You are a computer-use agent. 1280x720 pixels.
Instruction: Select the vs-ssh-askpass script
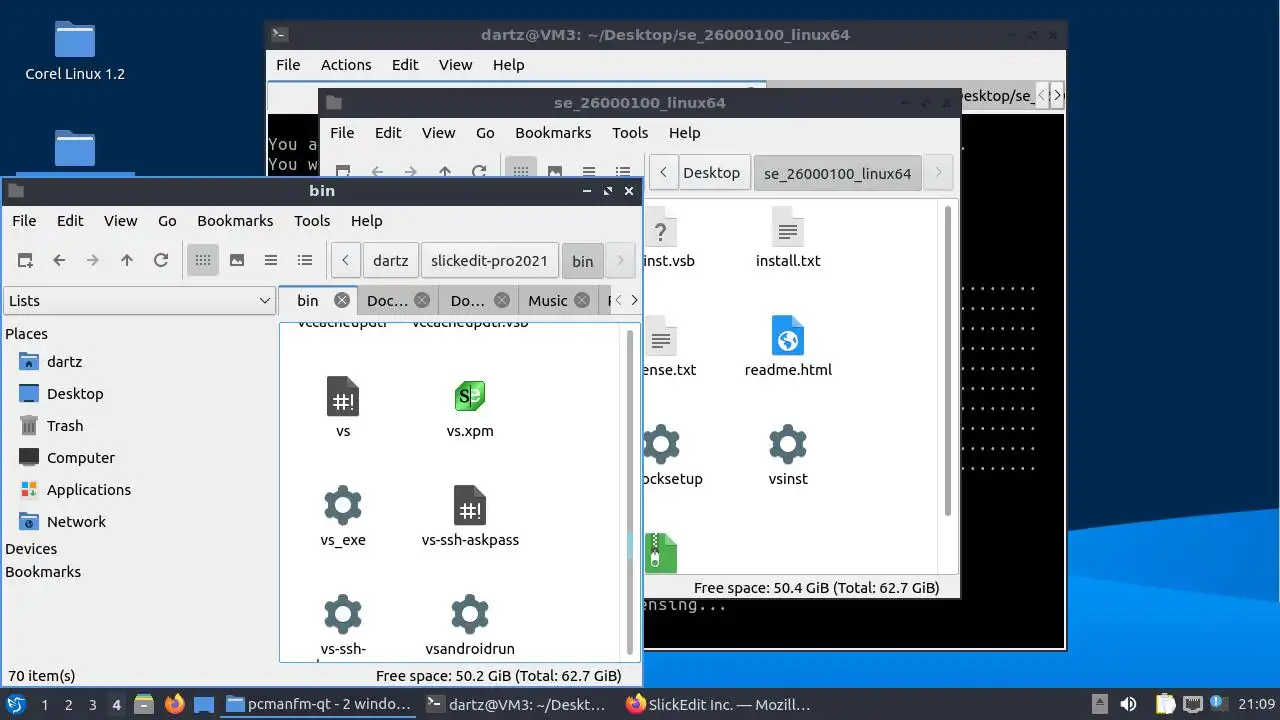pyautogui.click(x=470, y=516)
